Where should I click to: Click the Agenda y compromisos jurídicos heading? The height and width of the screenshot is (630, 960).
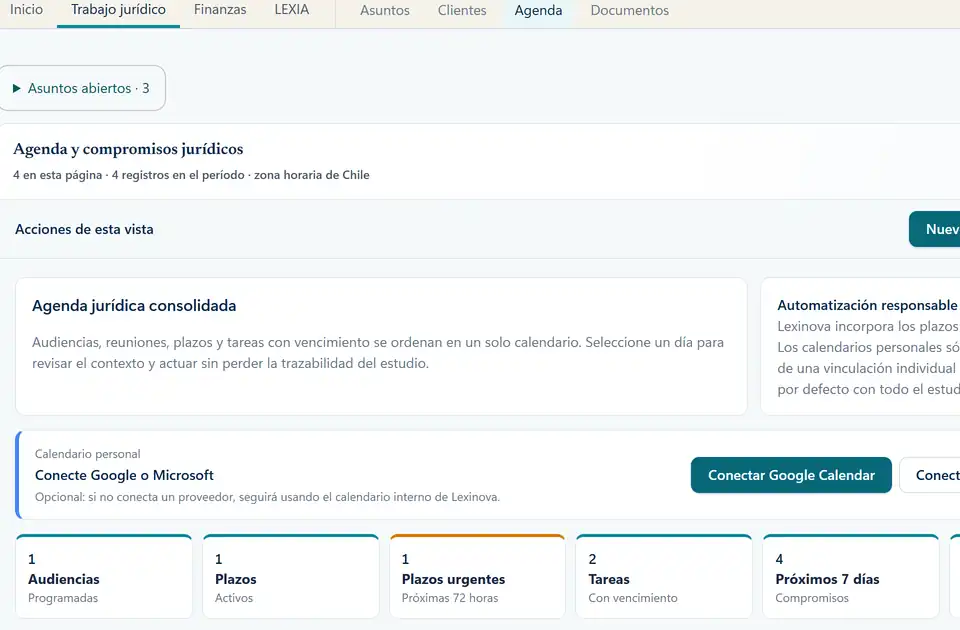[129, 149]
